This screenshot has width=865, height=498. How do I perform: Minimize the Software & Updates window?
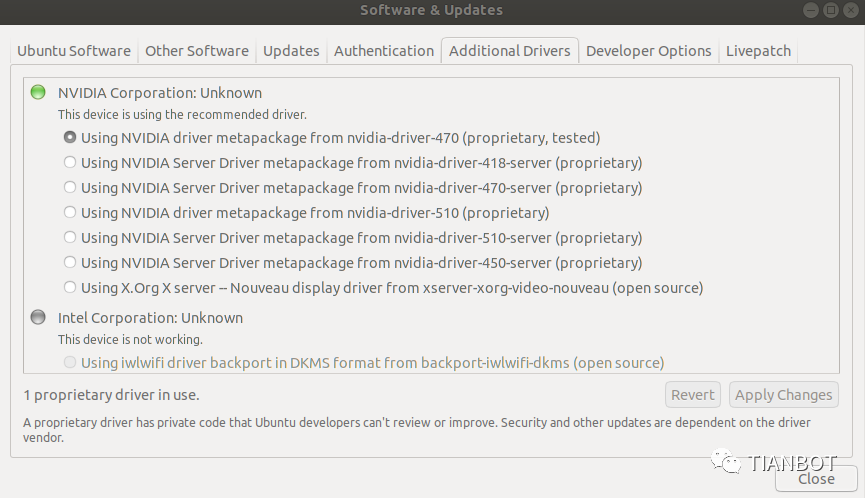click(811, 10)
